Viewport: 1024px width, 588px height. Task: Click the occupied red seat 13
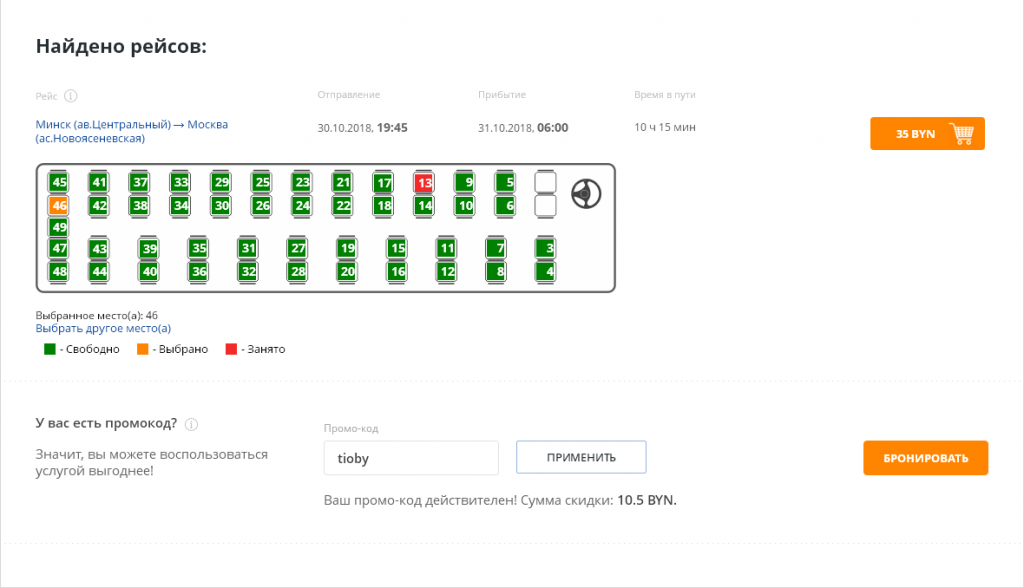pyautogui.click(x=424, y=182)
